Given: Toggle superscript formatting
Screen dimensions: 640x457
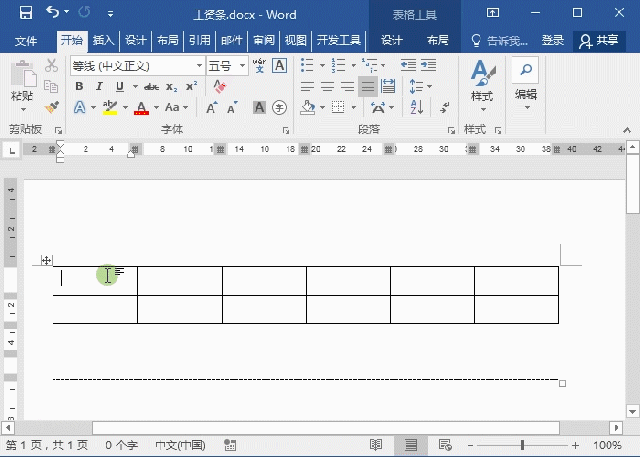Looking at the screenshot, I should (191, 86).
